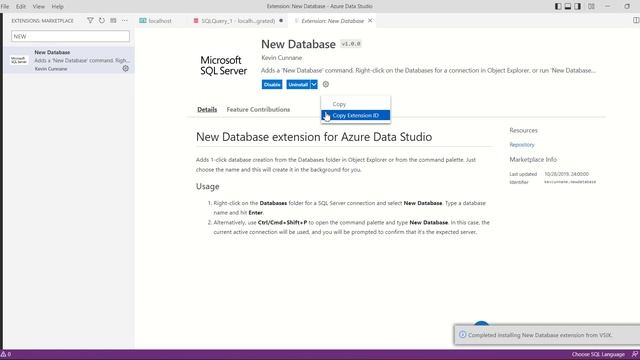
Task: Click the New Database title heading
Action: tap(298, 44)
